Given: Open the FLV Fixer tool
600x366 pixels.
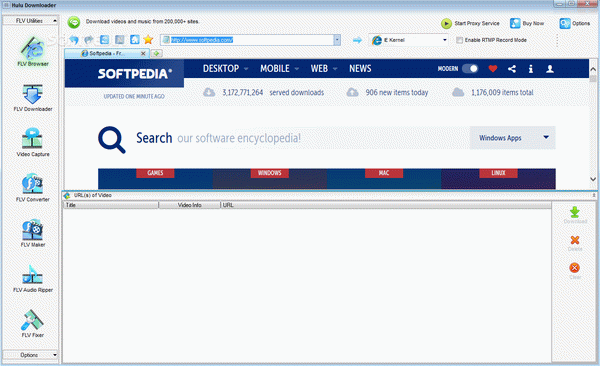Looking at the screenshot, I should (33, 324).
